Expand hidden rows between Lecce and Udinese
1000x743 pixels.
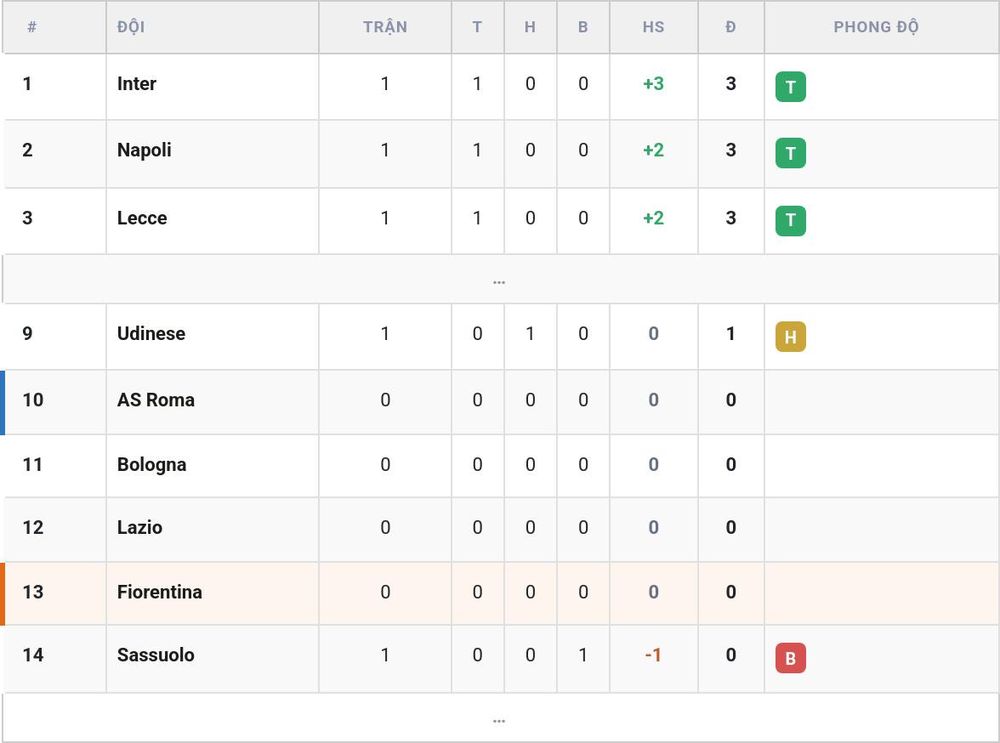click(x=500, y=279)
